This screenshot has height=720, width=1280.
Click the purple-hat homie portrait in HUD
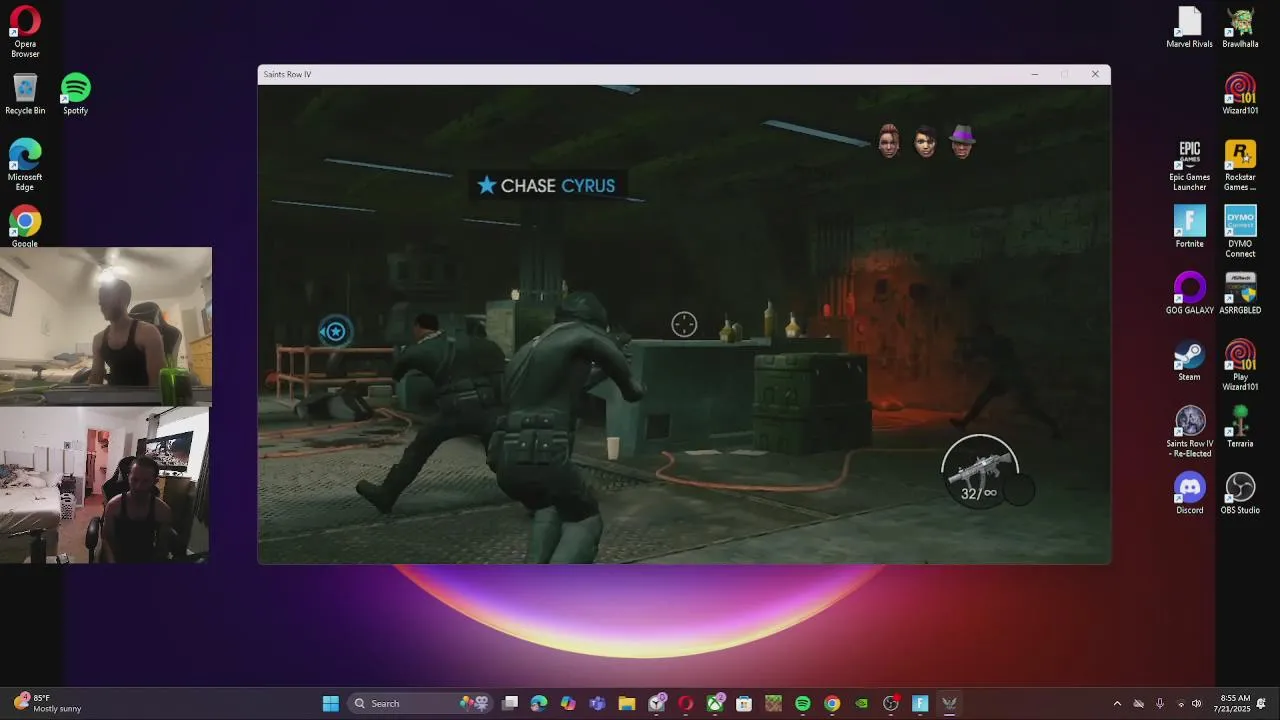click(962, 141)
